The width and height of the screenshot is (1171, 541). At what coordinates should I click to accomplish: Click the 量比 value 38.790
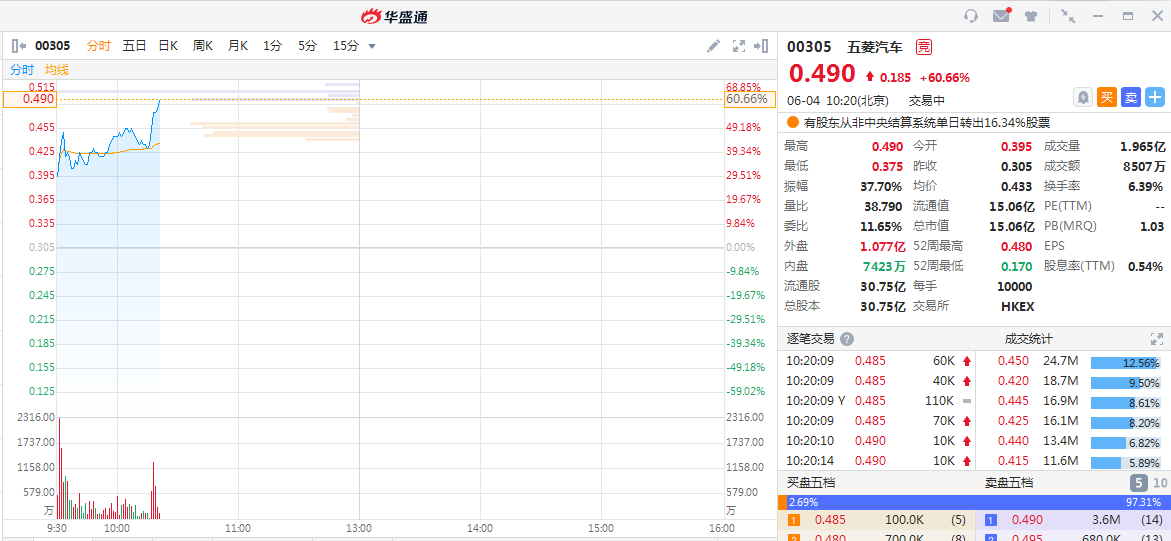point(881,206)
